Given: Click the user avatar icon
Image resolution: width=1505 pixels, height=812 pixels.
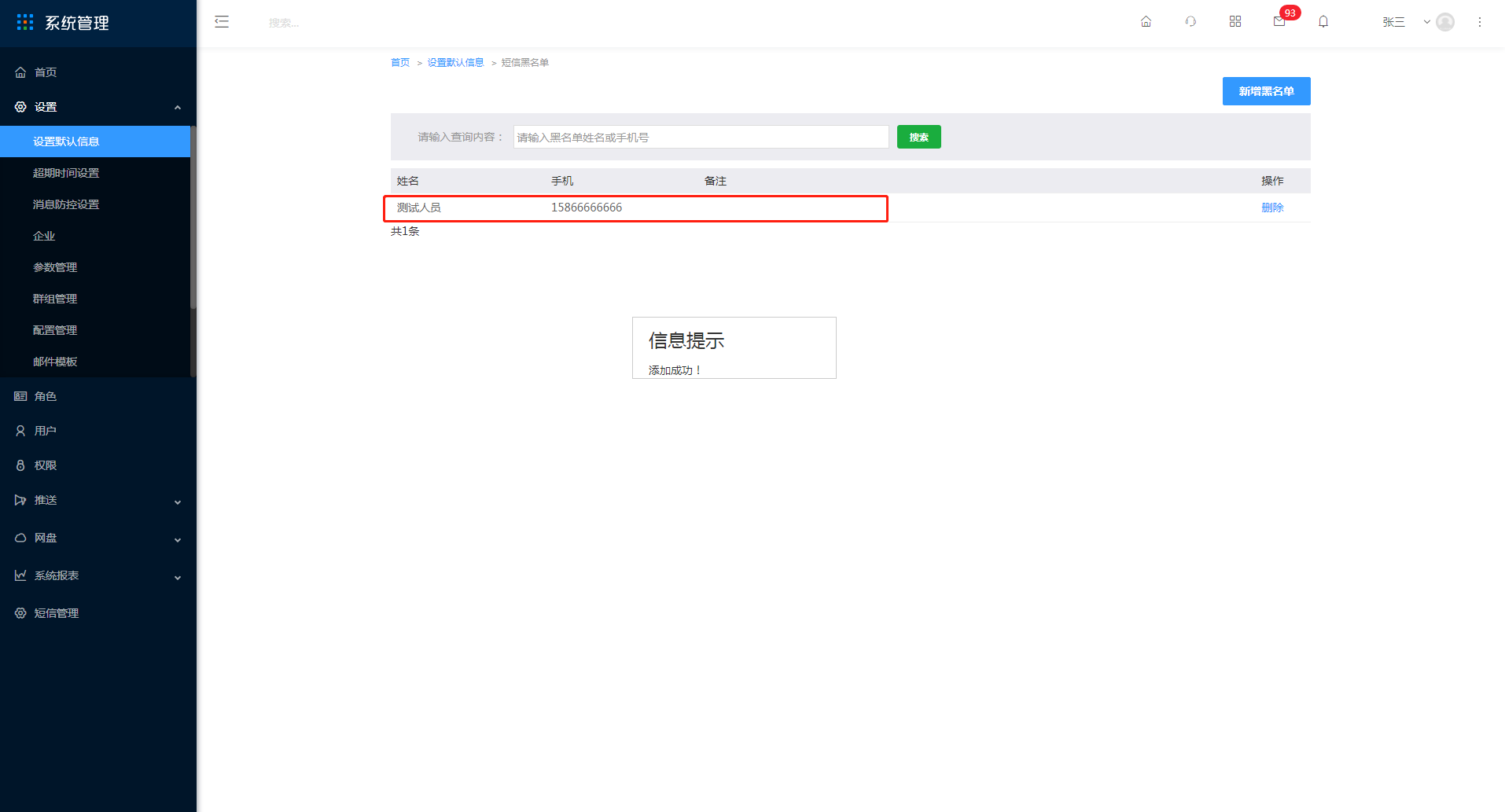Looking at the screenshot, I should coord(1445,22).
